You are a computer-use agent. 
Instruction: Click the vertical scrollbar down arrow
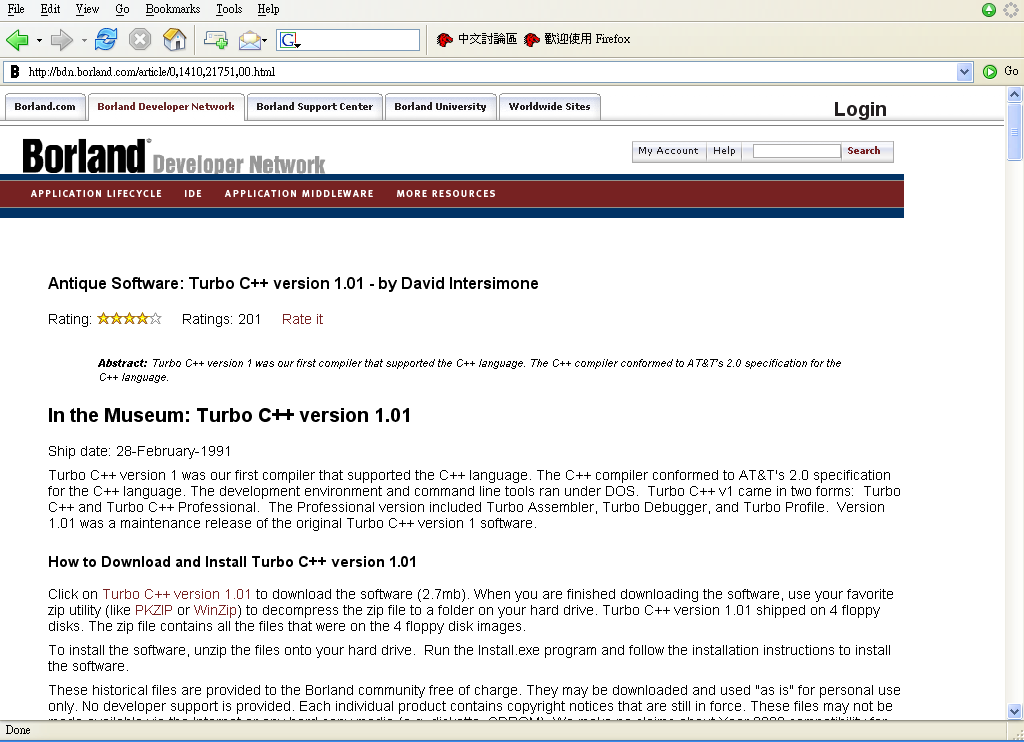[x=1014, y=711]
